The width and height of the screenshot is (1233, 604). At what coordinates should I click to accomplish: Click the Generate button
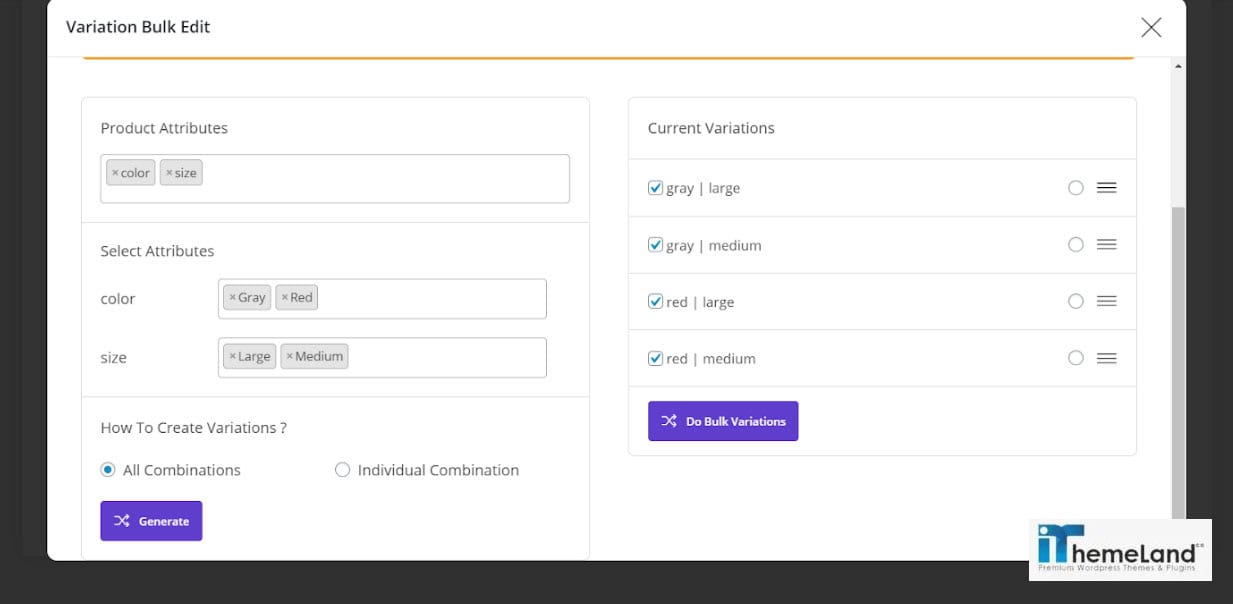tap(151, 520)
